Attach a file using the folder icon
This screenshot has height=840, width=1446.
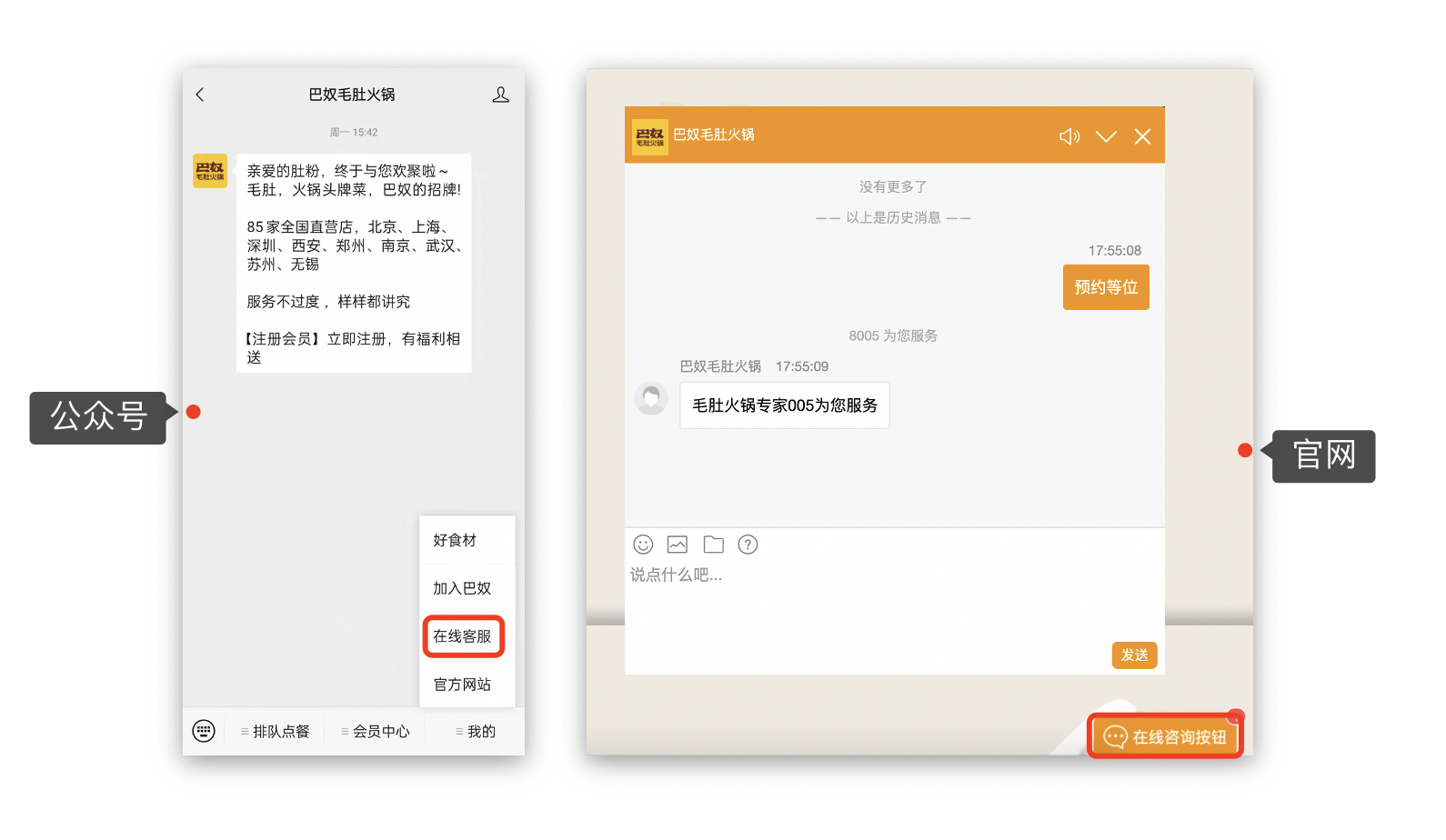714,545
